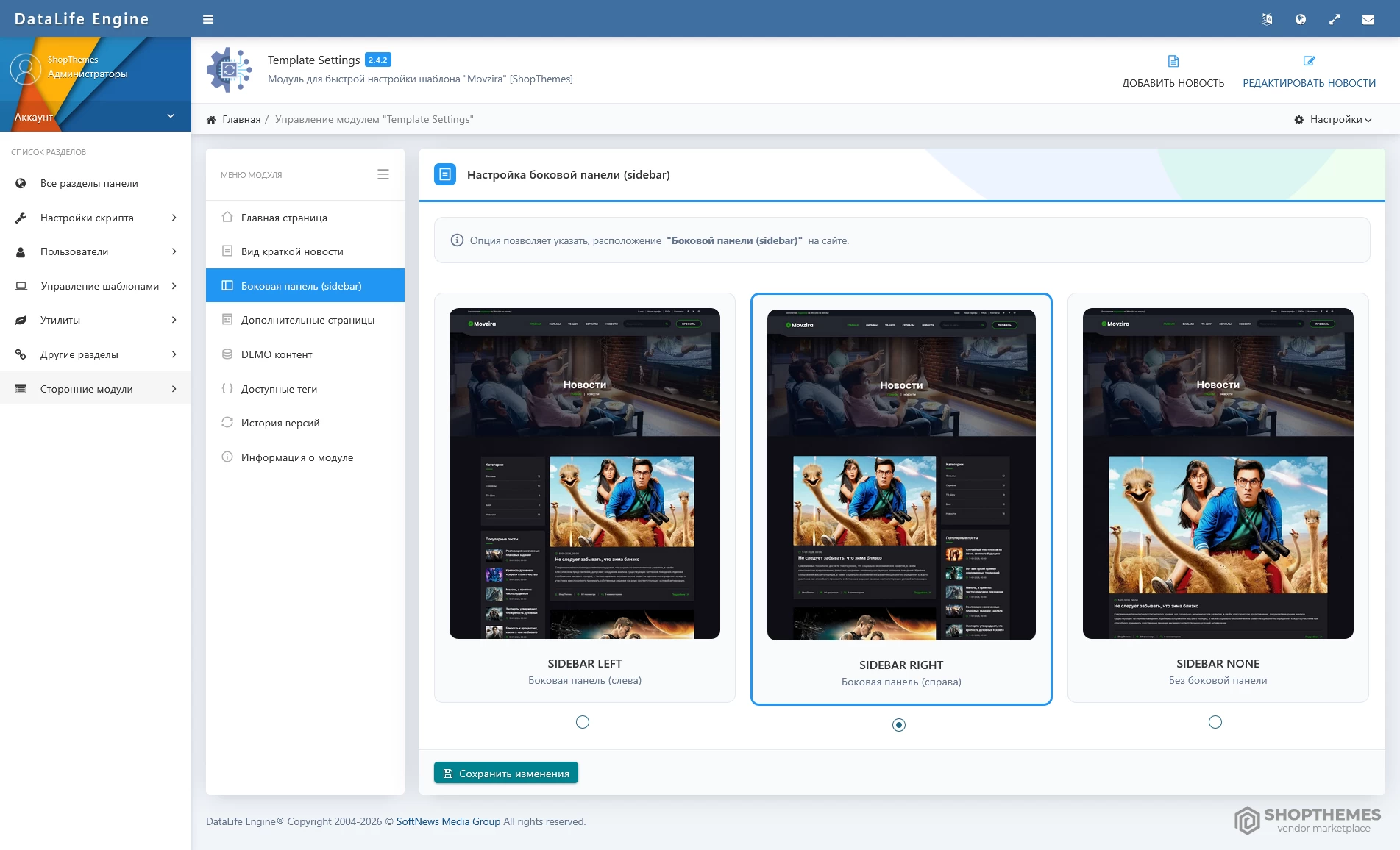The image size is (1400, 850).
Task: Click the Sidebar None layout preview thumbnail
Action: point(1218,473)
